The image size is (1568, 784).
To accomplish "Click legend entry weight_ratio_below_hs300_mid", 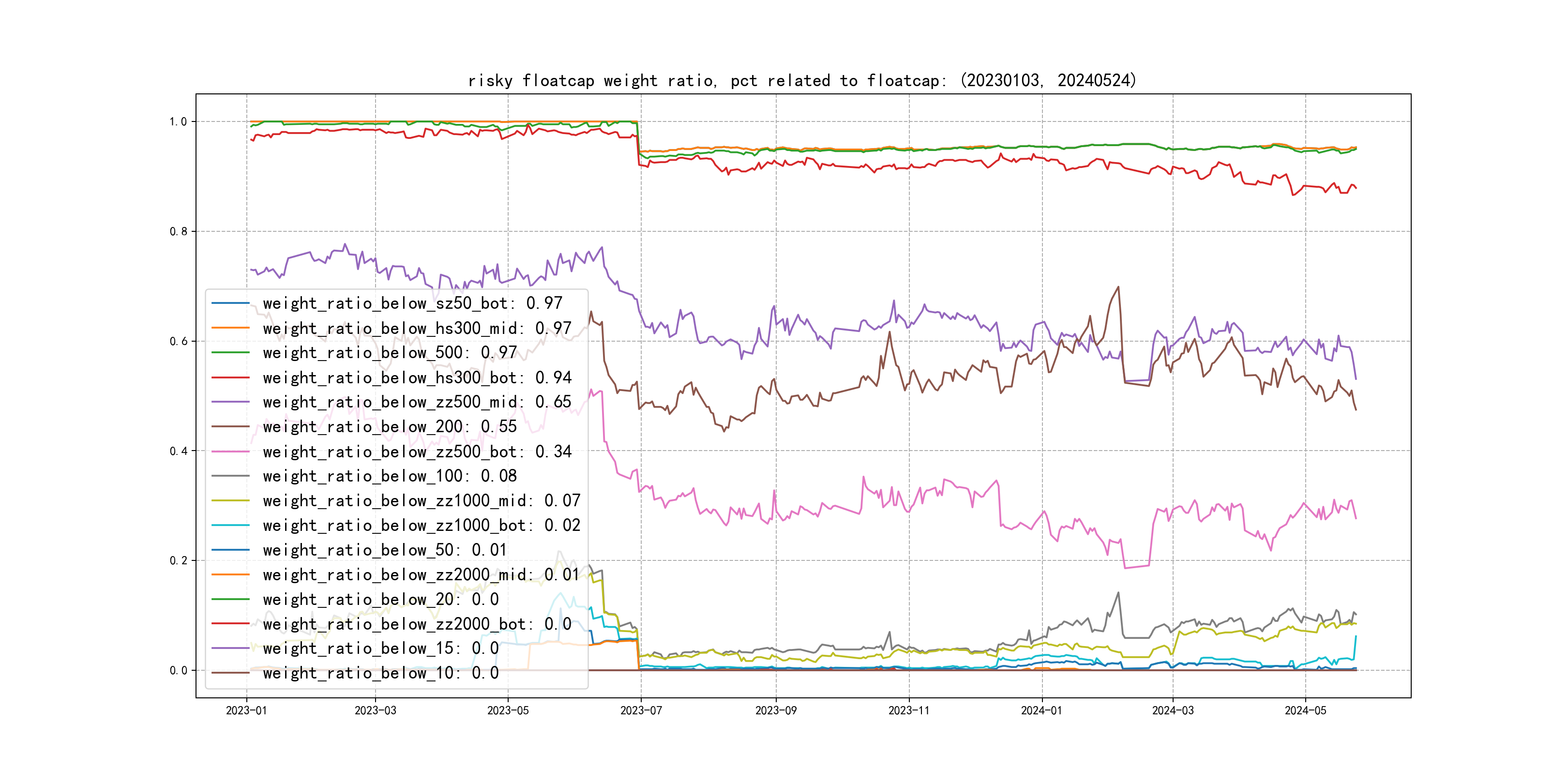I will pyautogui.click(x=417, y=328).
